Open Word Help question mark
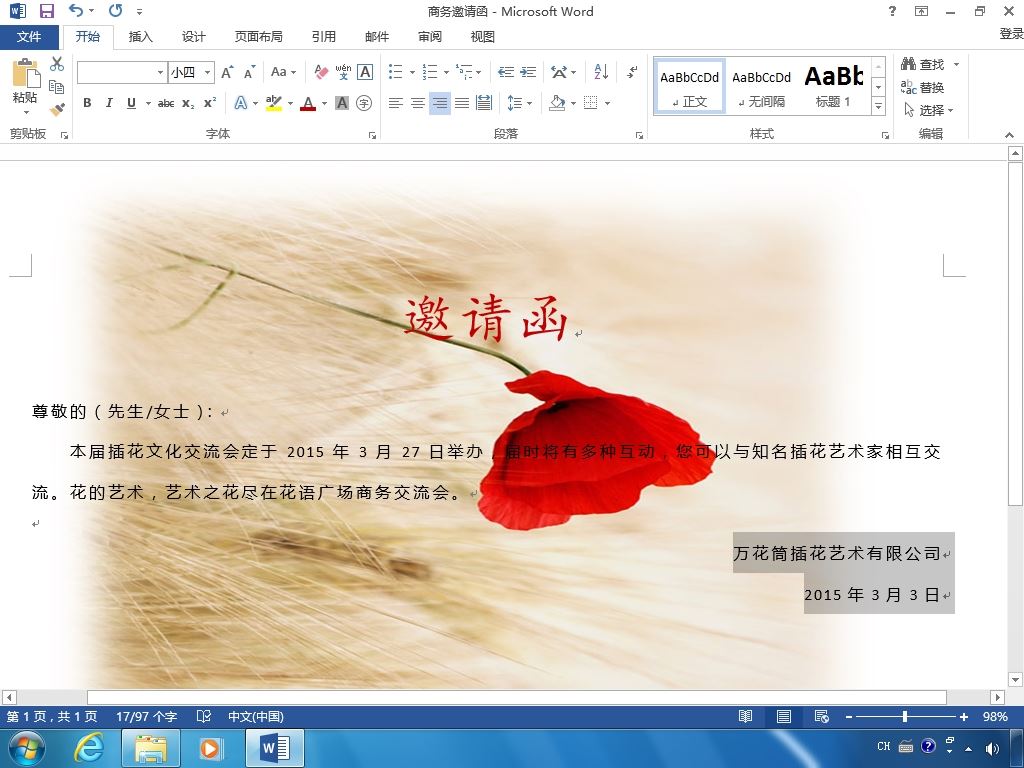 pyautogui.click(x=892, y=10)
